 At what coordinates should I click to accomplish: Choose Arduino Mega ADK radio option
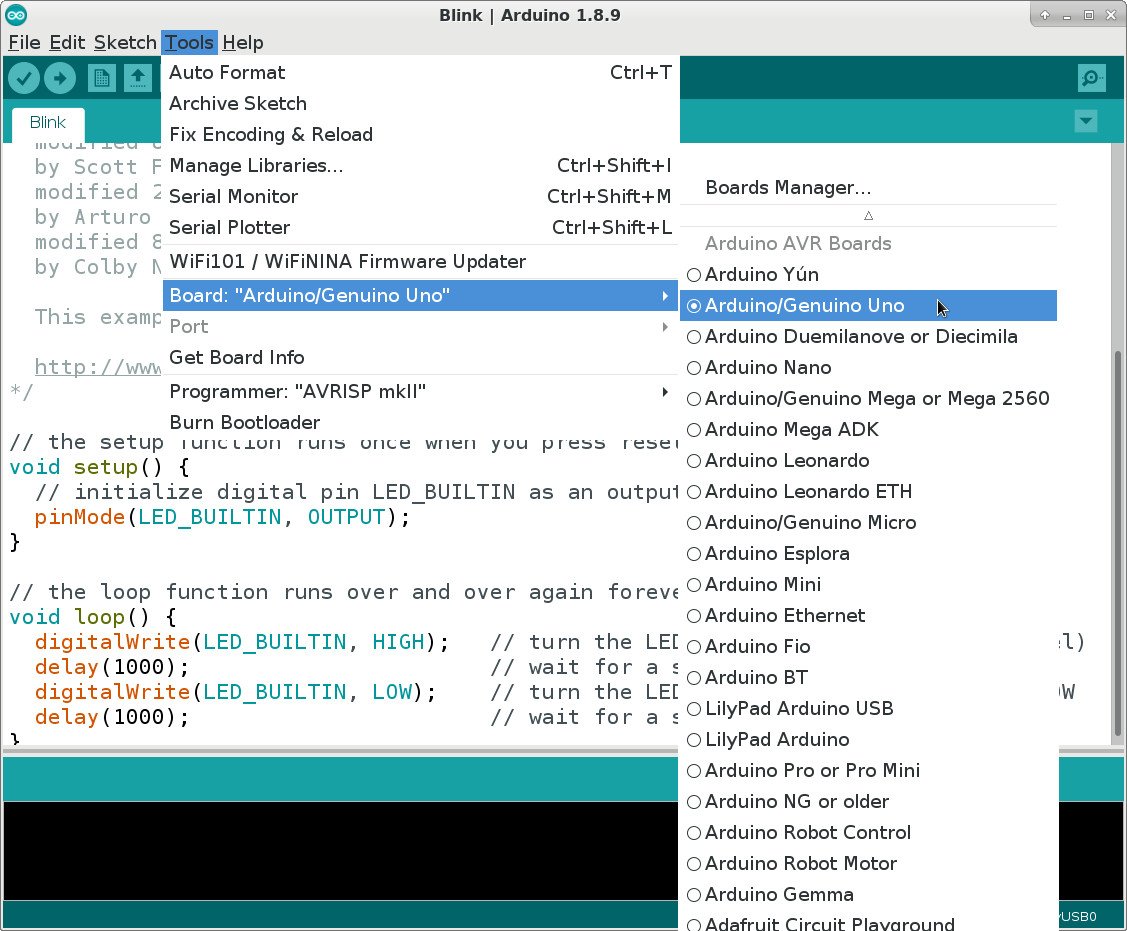[x=693, y=430]
